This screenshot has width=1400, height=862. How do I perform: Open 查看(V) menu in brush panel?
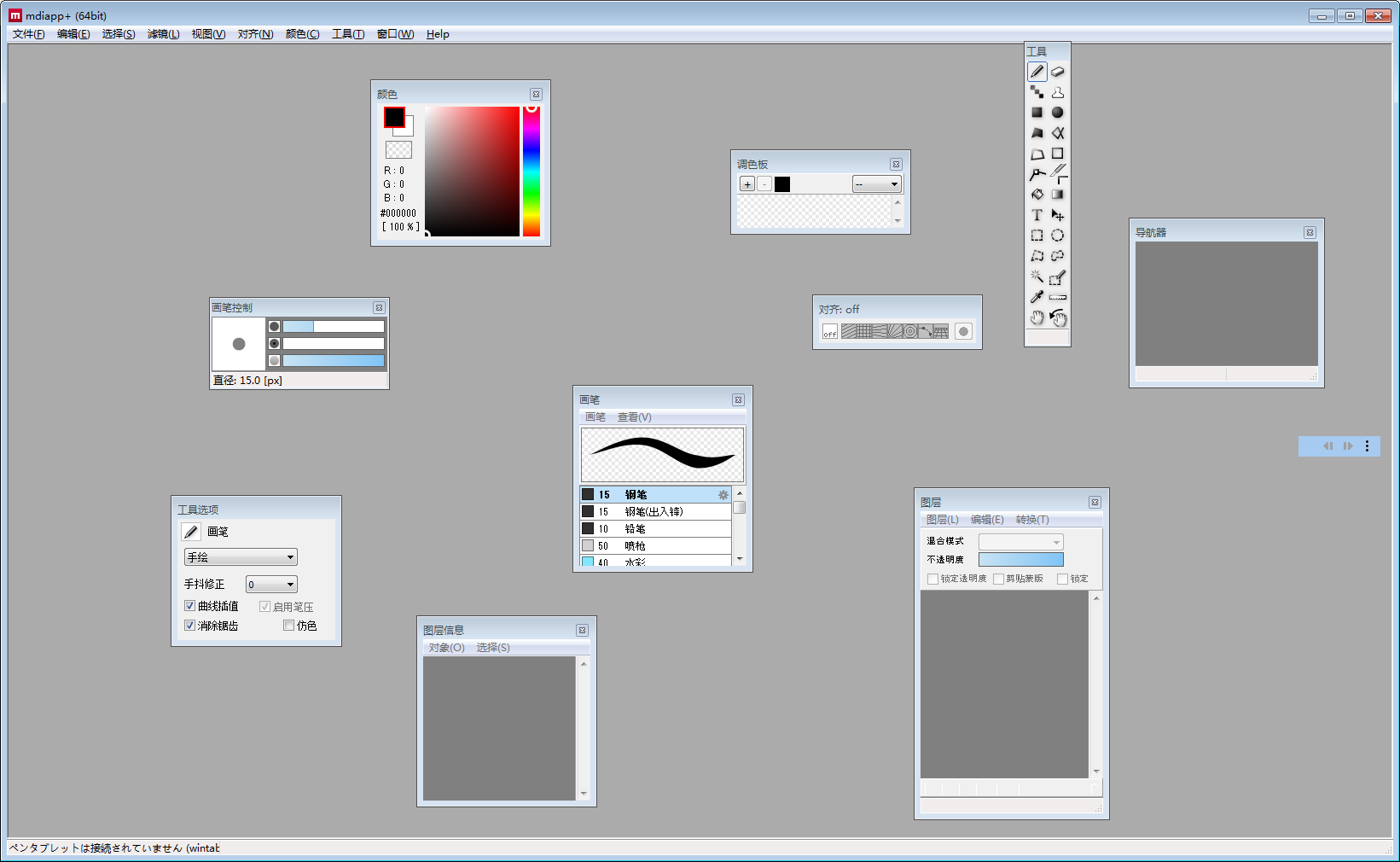point(634,417)
